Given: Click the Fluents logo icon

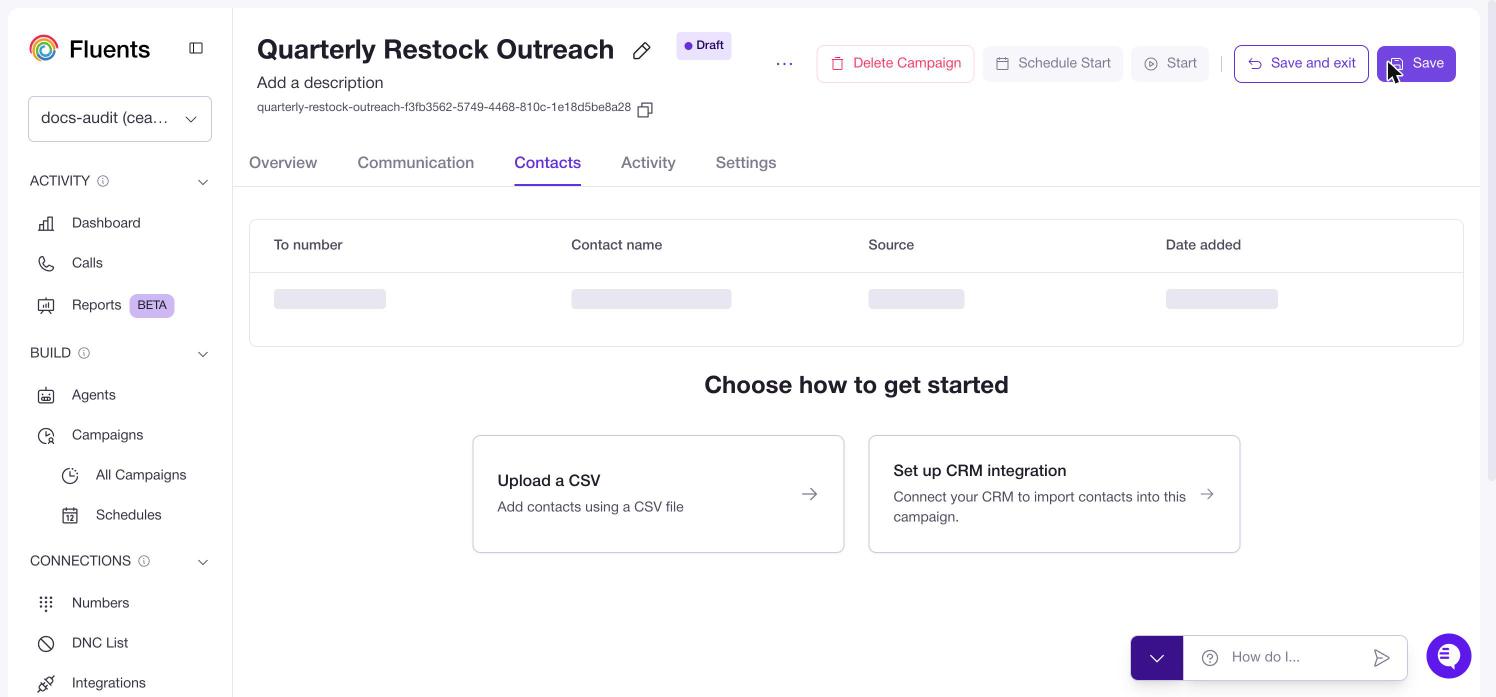Looking at the screenshot, I should tap(44, 48).
